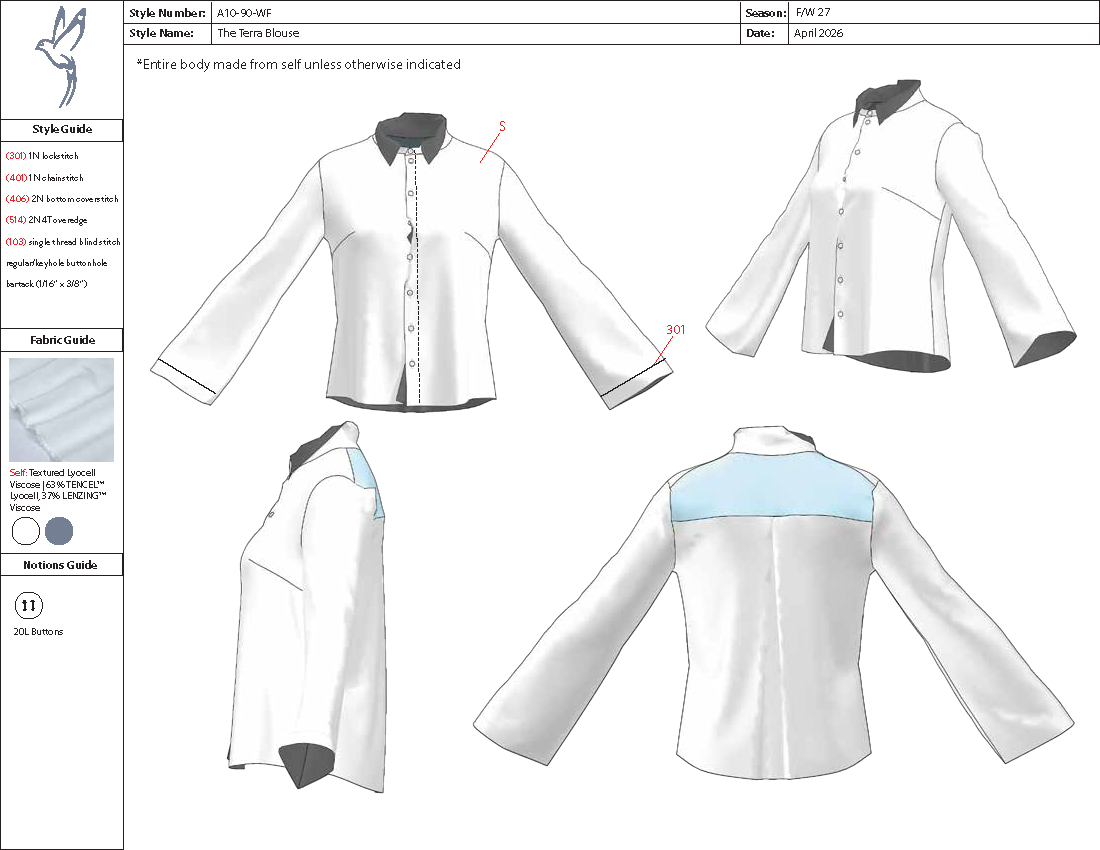Screen dimensions: 1100x850
Task: Click the regular/keyhole buttonhole entry
Action: click(56, 263)
